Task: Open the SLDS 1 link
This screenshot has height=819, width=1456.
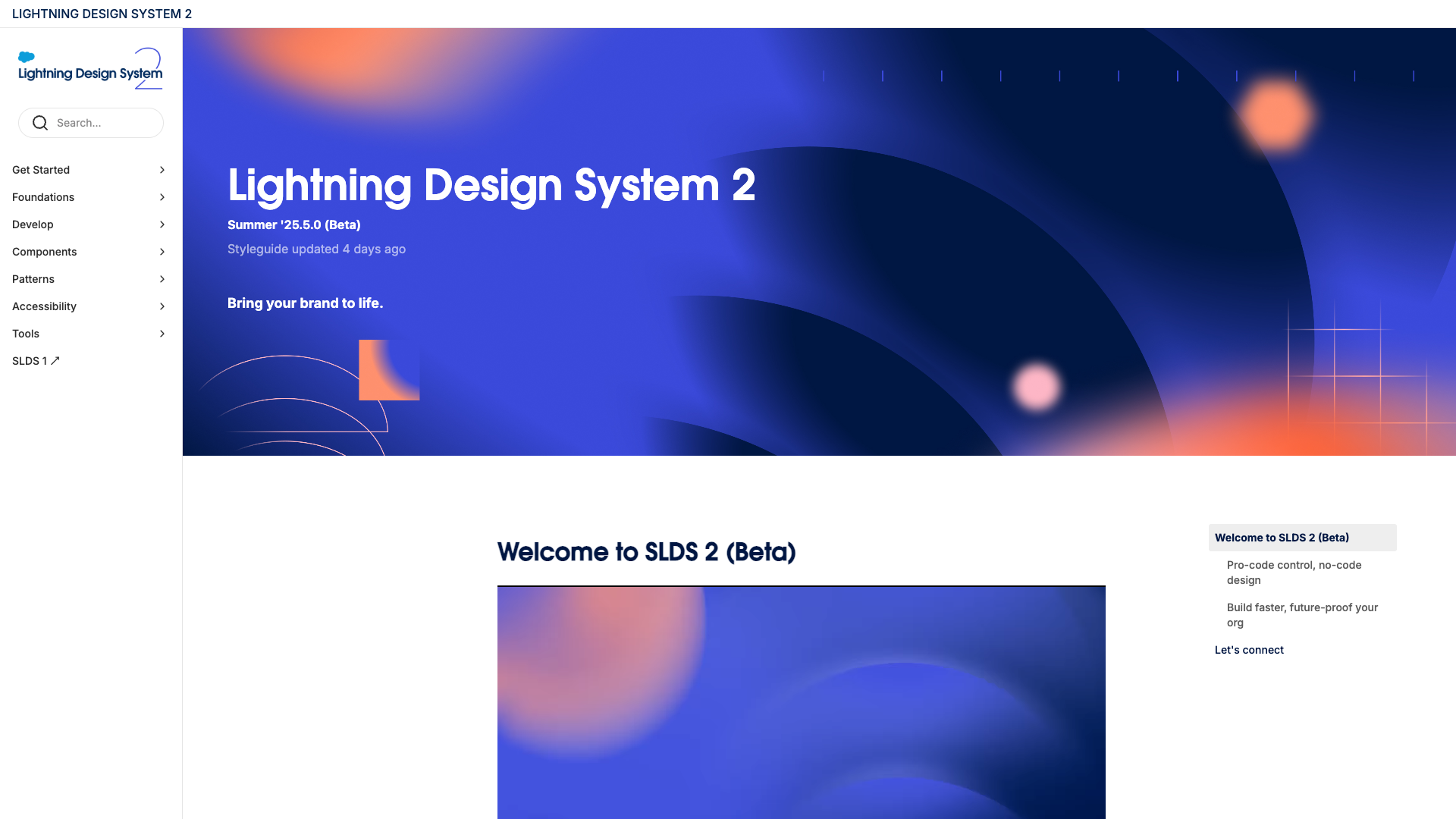Action: pos(30,361)
